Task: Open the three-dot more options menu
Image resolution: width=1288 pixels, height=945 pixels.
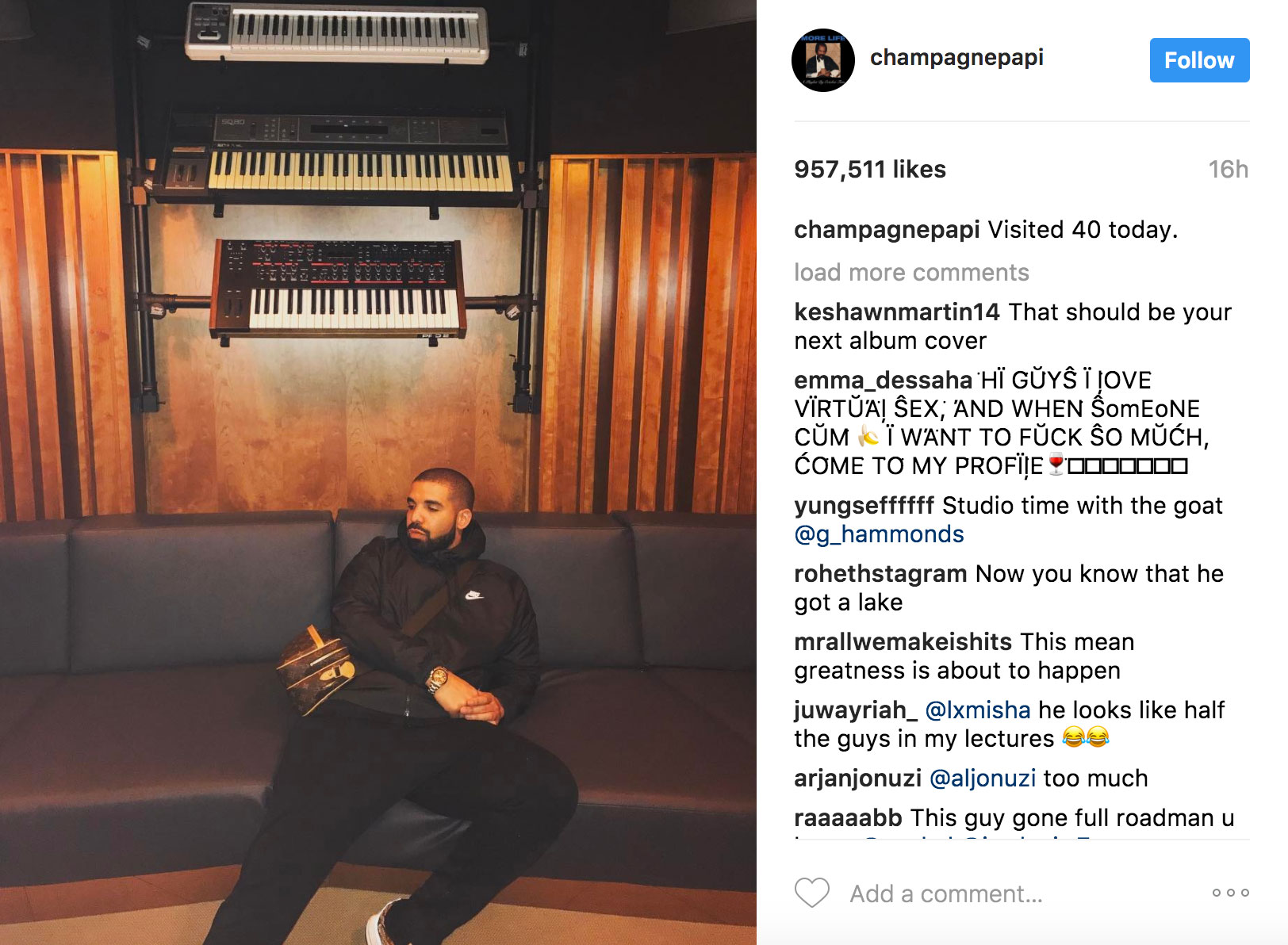Action: (1230, 893)
